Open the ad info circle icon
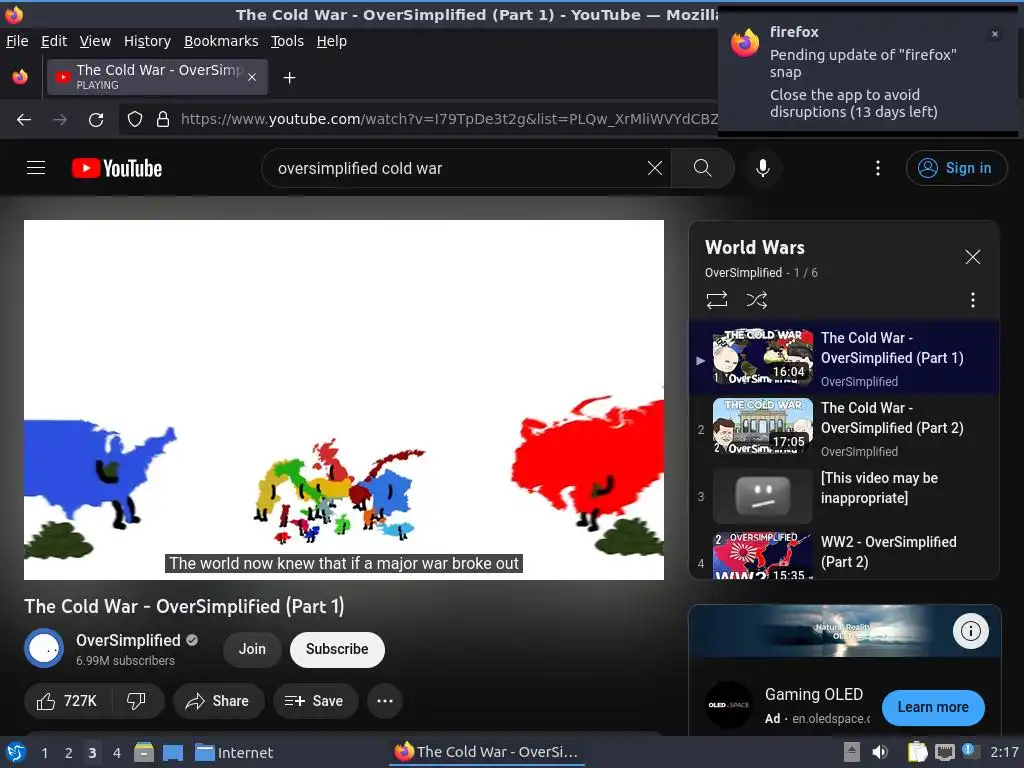Screen dimensions: 1024x768 [x=970, y=631]
